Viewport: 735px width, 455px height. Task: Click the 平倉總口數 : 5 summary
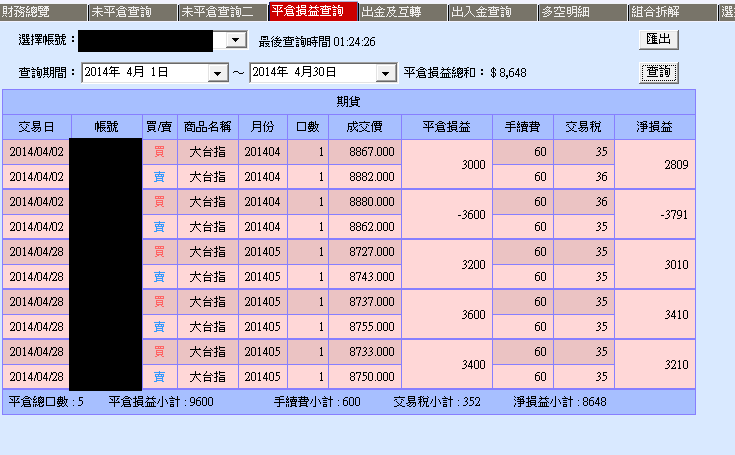[x=46, y=402]
